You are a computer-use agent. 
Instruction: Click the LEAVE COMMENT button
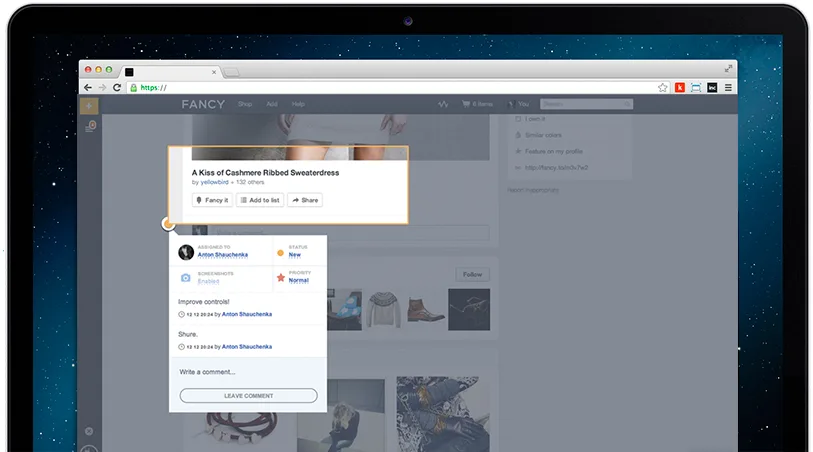[x=248, y=396]
